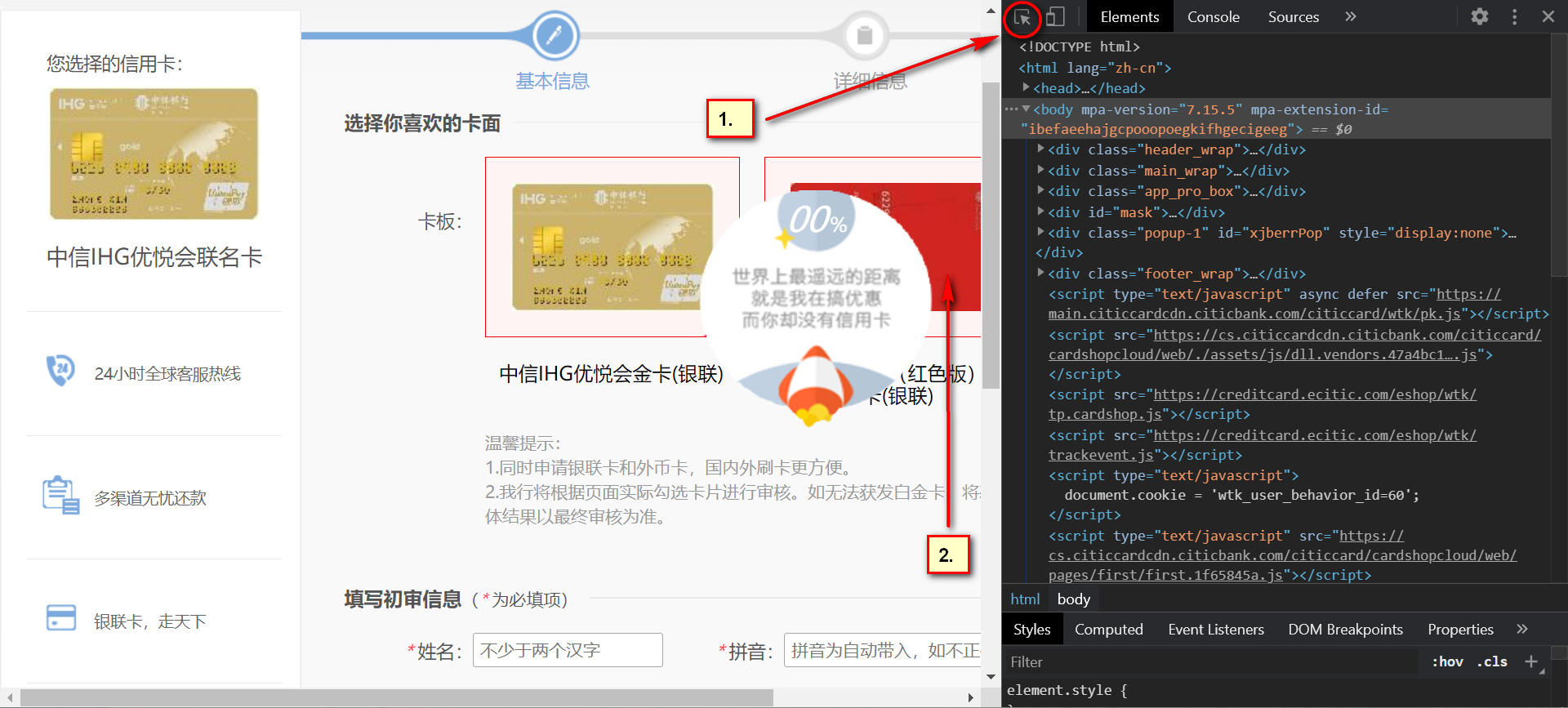This screenshot has width=1568, height=708.
Task: Open the DOM Breakpoints tab
Action: (1345, 630)
